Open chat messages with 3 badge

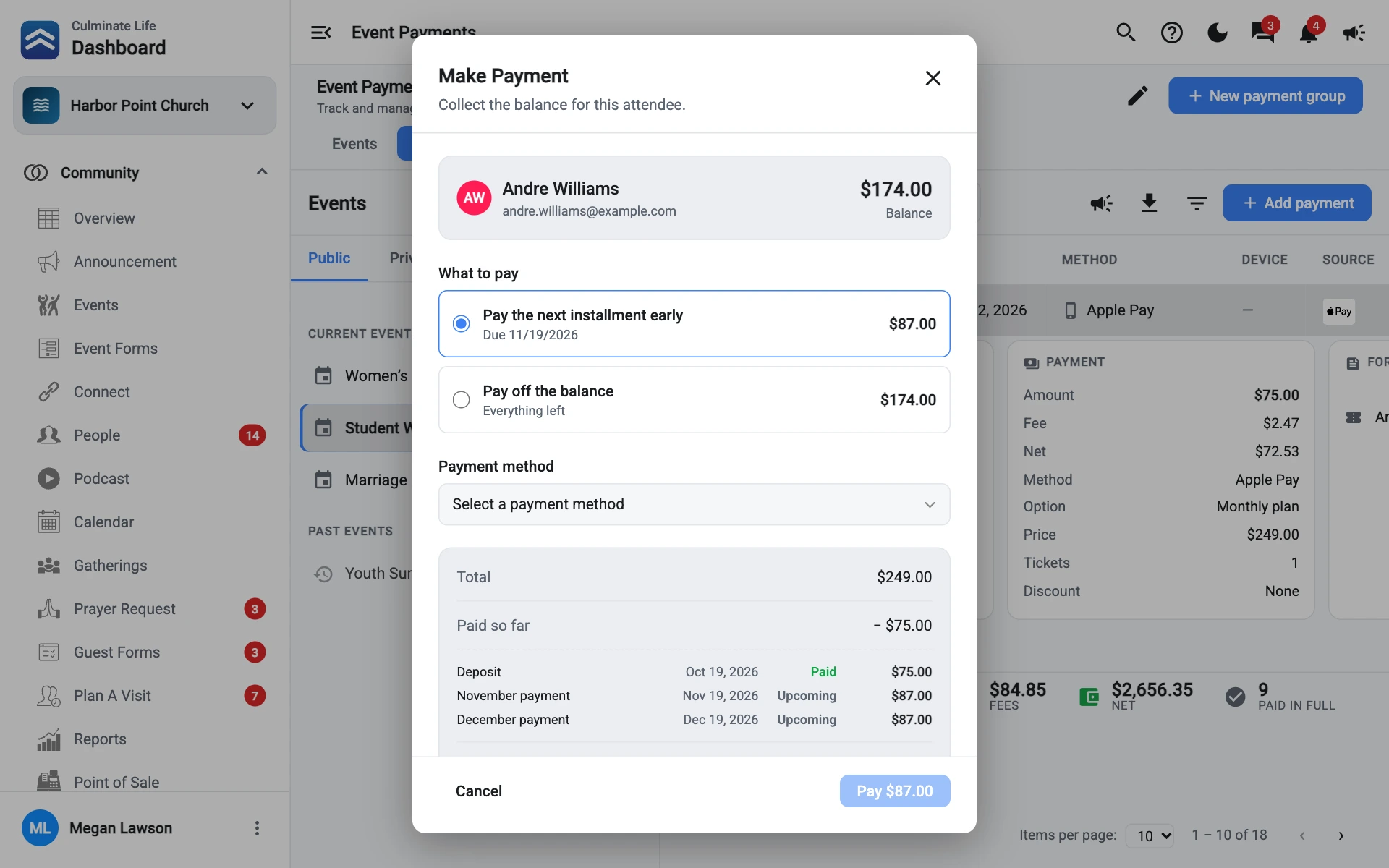(x=1263, y=33)
